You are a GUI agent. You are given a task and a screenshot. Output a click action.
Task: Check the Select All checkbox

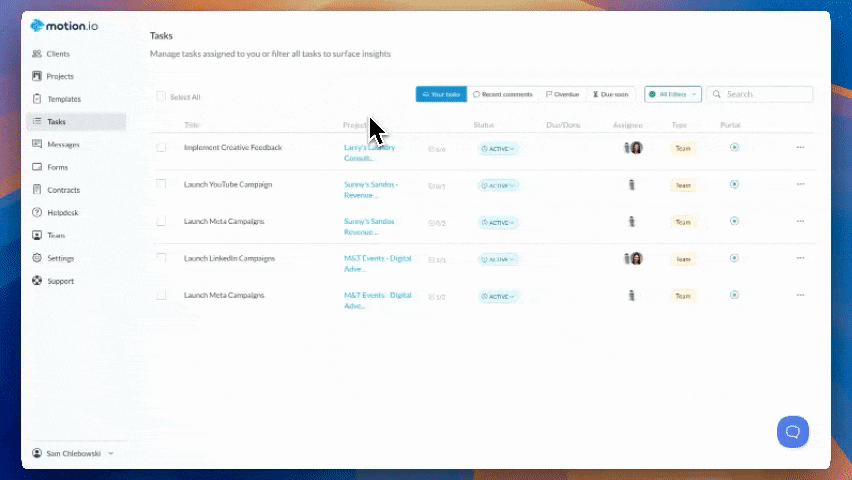click(161, 96)
